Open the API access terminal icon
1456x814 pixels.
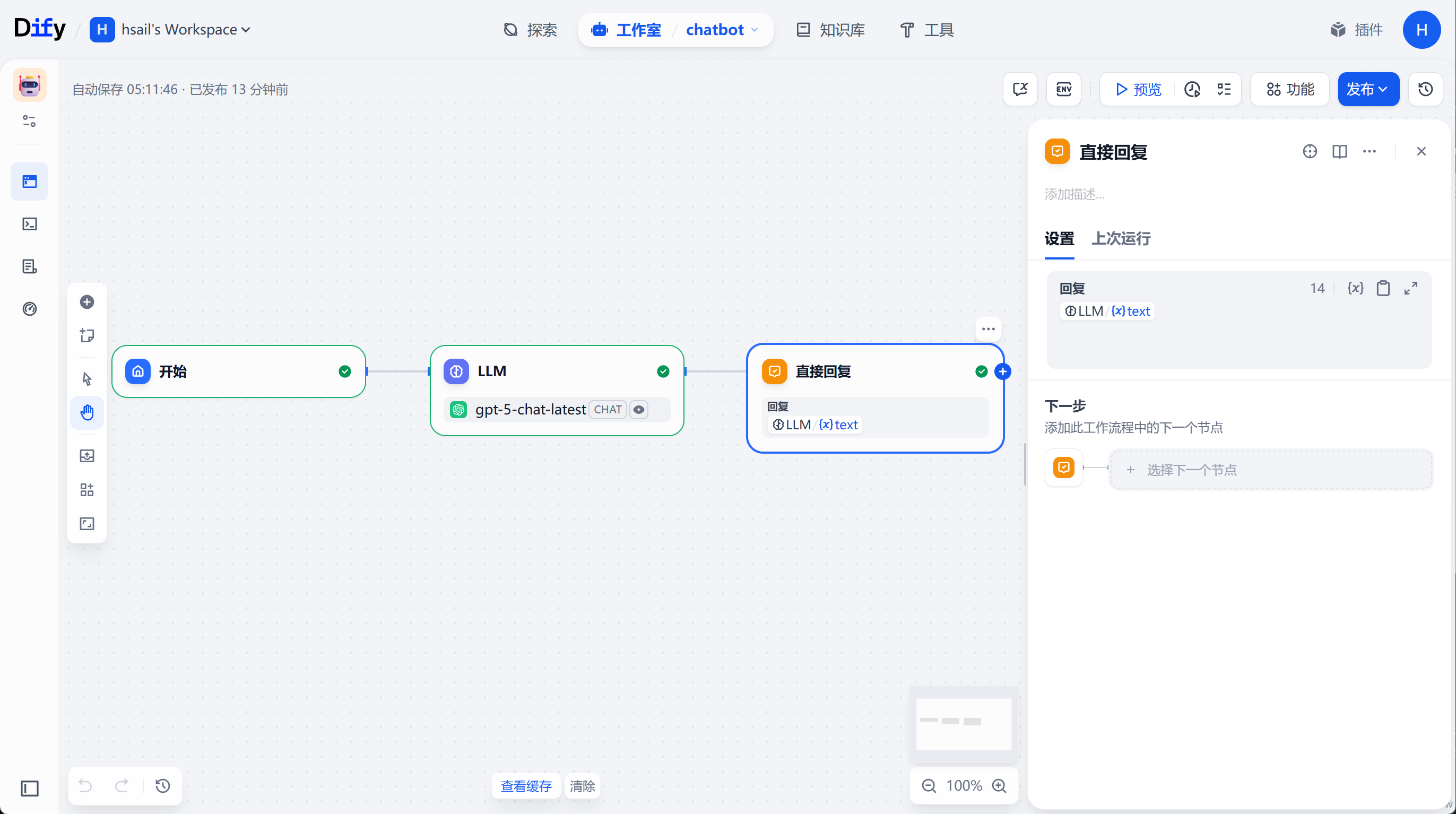tap(29, 224)
